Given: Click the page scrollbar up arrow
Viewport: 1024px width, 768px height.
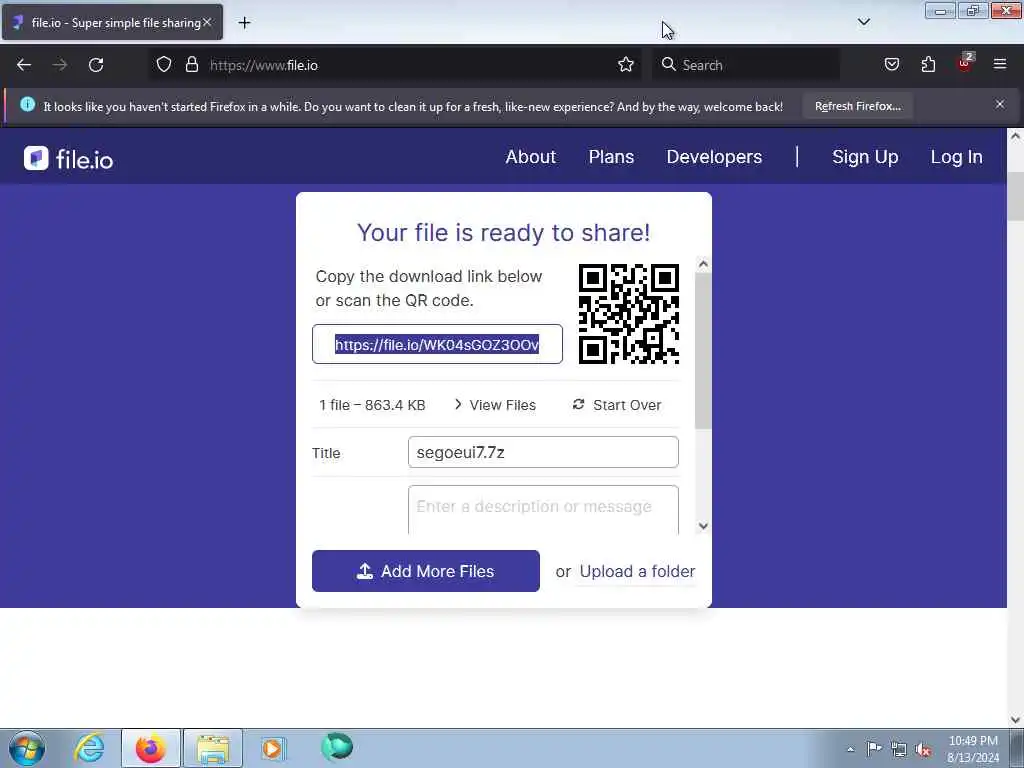Looking at the screenshot, I should (x=1015, y=136).
